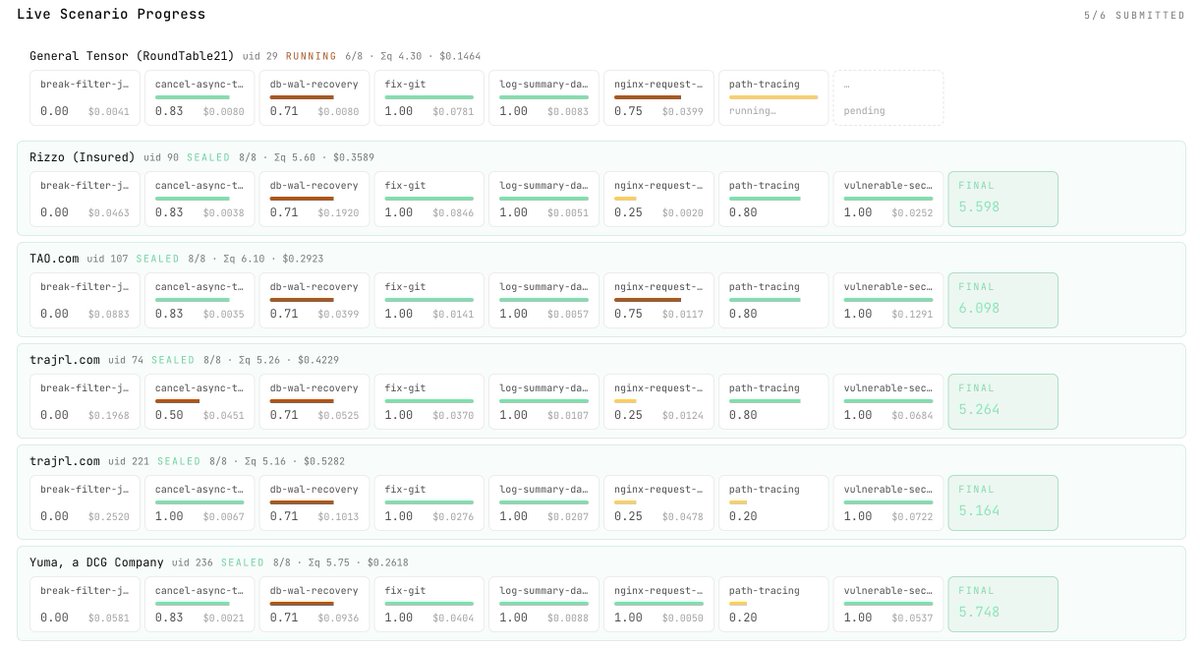Open the log-summary card in trajrl.com uid 74 row

click(x=544, y=402)
